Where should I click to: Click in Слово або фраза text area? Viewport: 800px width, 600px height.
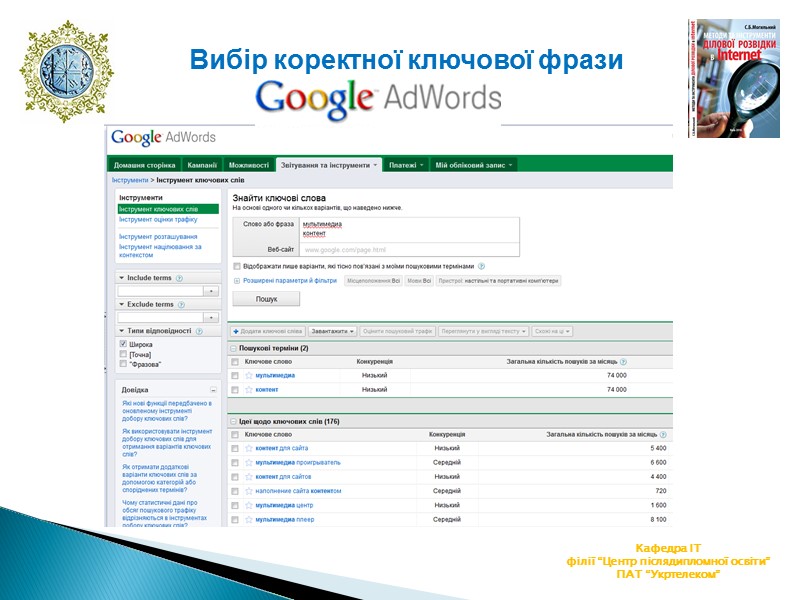pyautogui.click(x=409, y=230)
